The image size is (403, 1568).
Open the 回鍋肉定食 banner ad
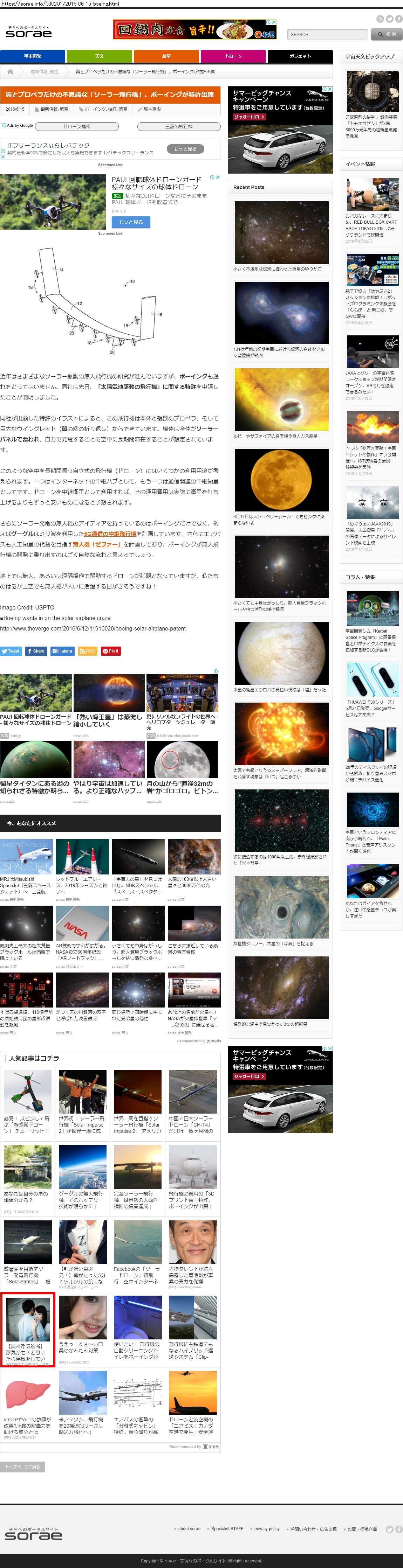(x=194, y=30)
